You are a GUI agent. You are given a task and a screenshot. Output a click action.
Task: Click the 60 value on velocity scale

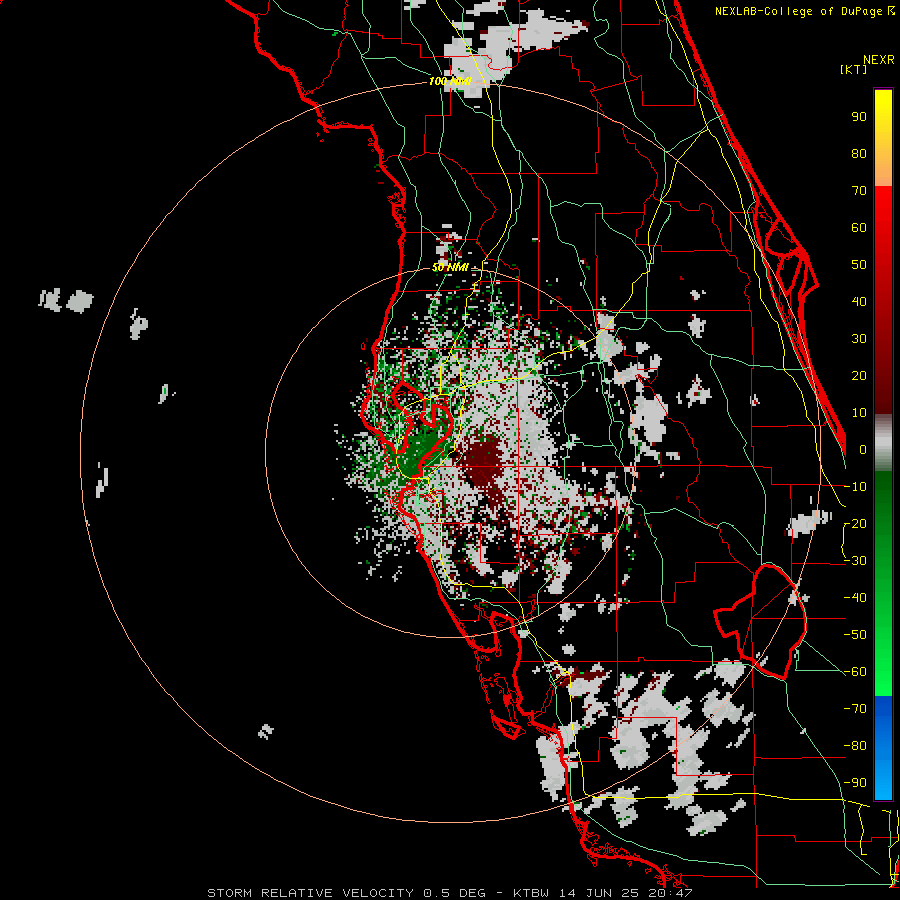pyautogui.click(x=859, y=228)
